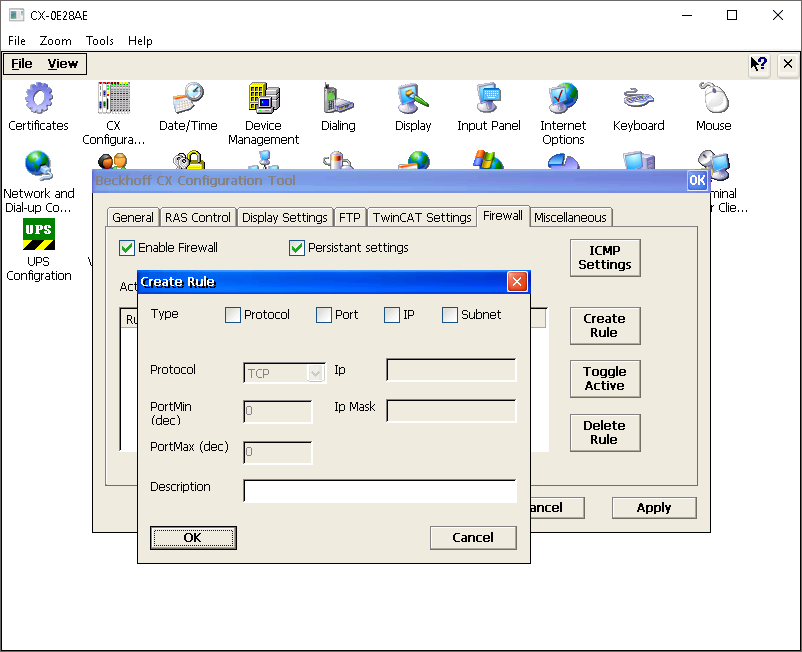Viewport: 802px width, 652px height.
Task: Cancel the Create Rule dialog
Action: 473,538
